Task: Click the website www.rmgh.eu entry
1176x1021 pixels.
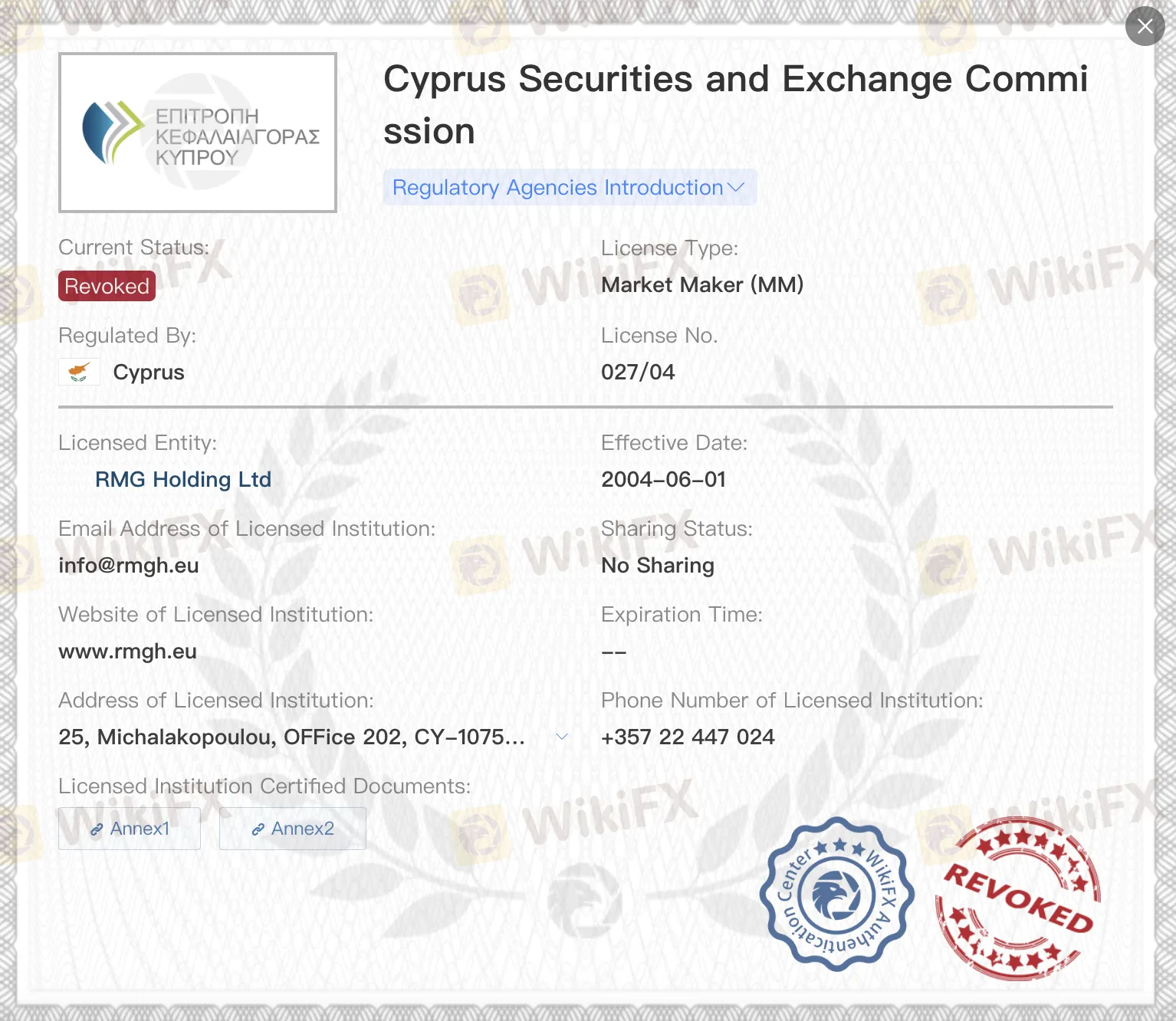Action: pos(127,651)
